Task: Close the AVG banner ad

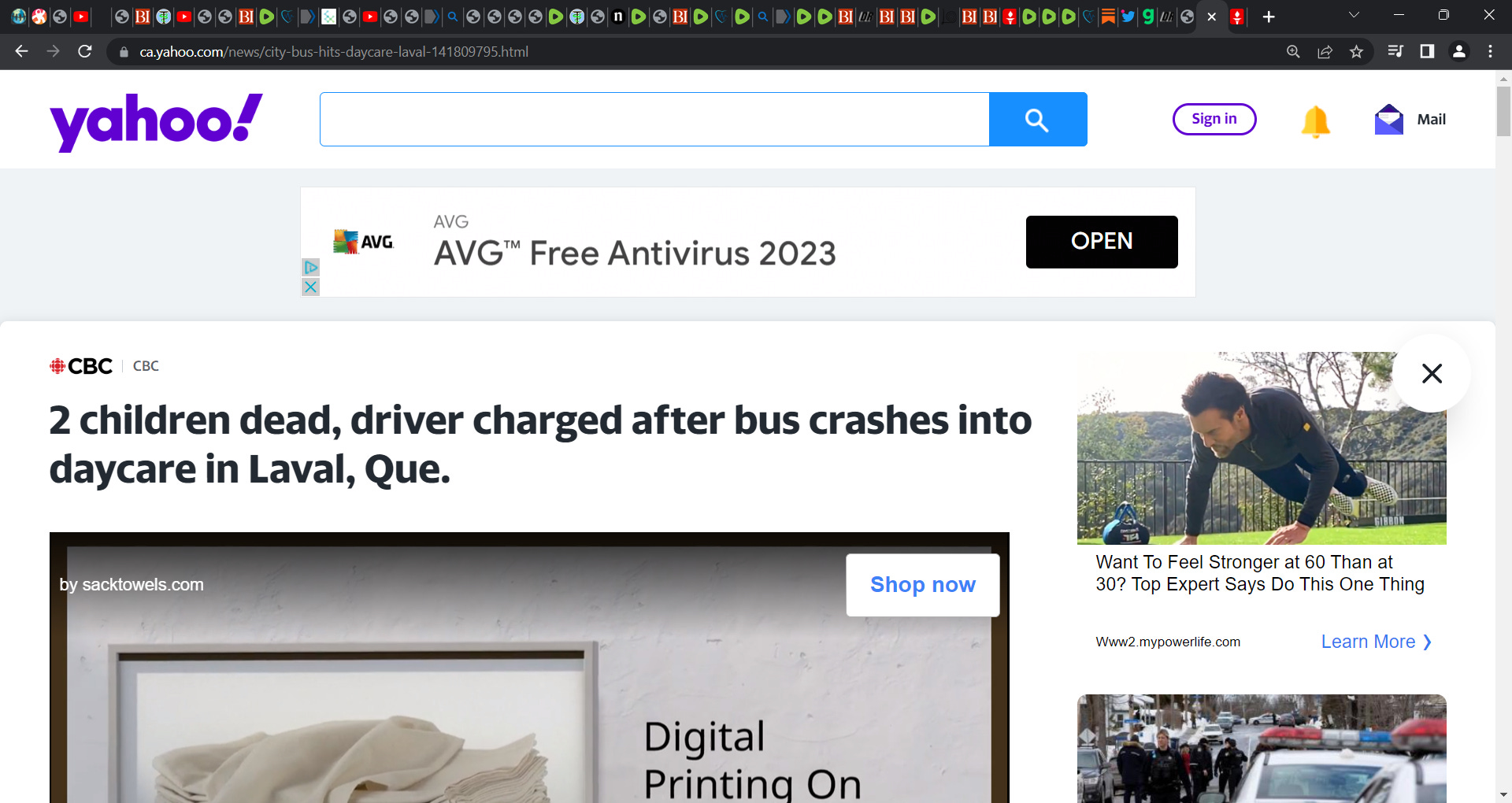Action: tap(311, 287)
